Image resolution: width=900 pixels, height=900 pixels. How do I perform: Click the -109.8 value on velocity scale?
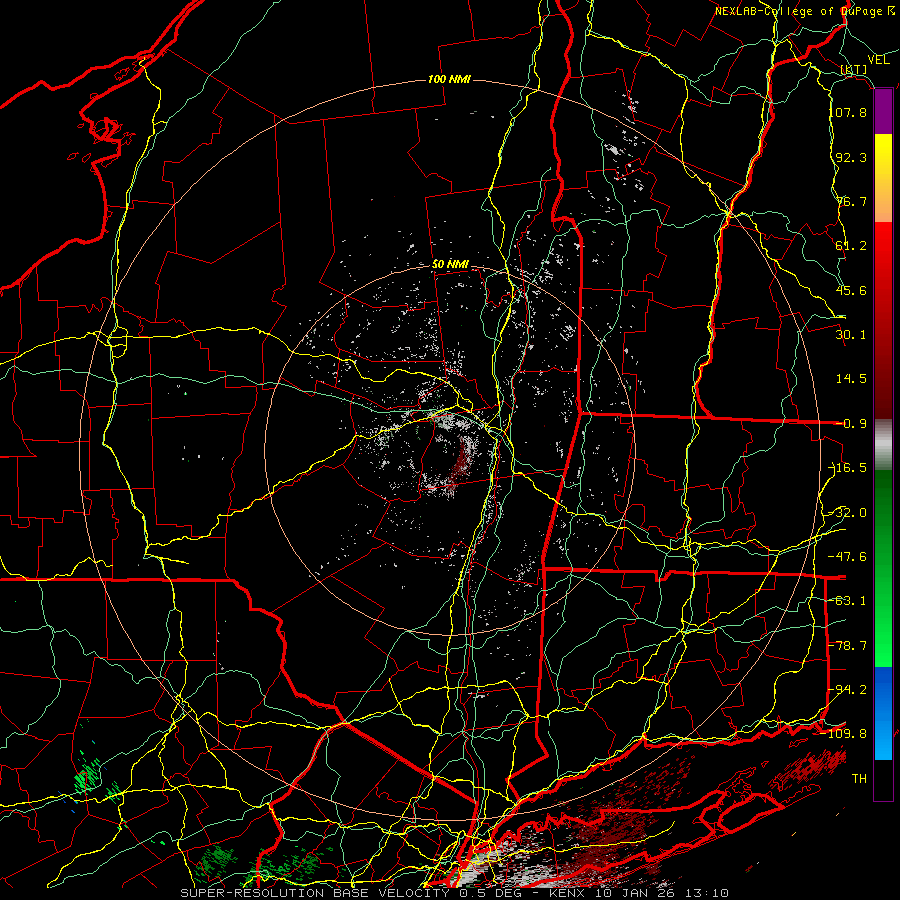pos(845,734)
